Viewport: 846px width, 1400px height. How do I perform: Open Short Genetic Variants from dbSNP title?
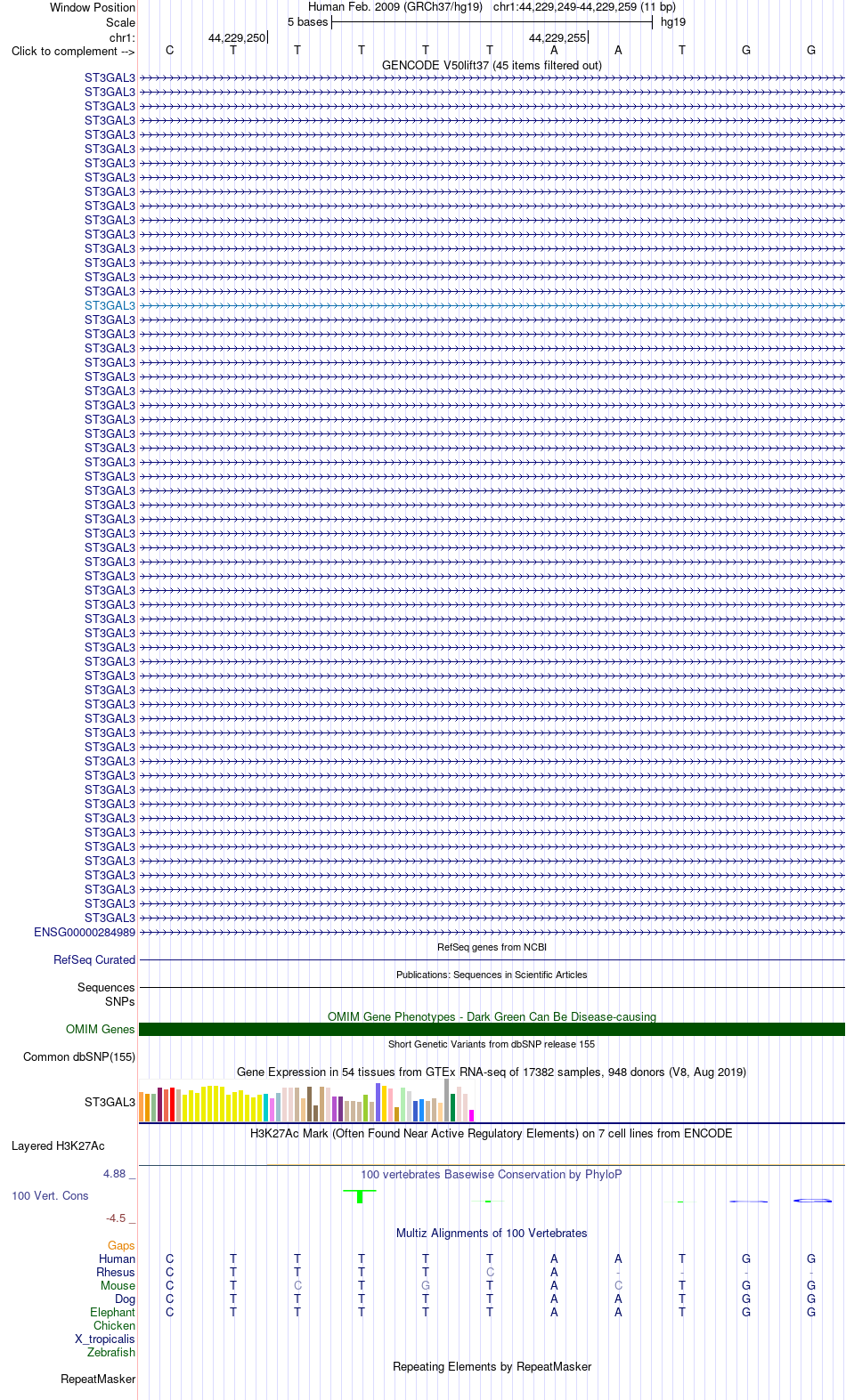point(492,1044)
